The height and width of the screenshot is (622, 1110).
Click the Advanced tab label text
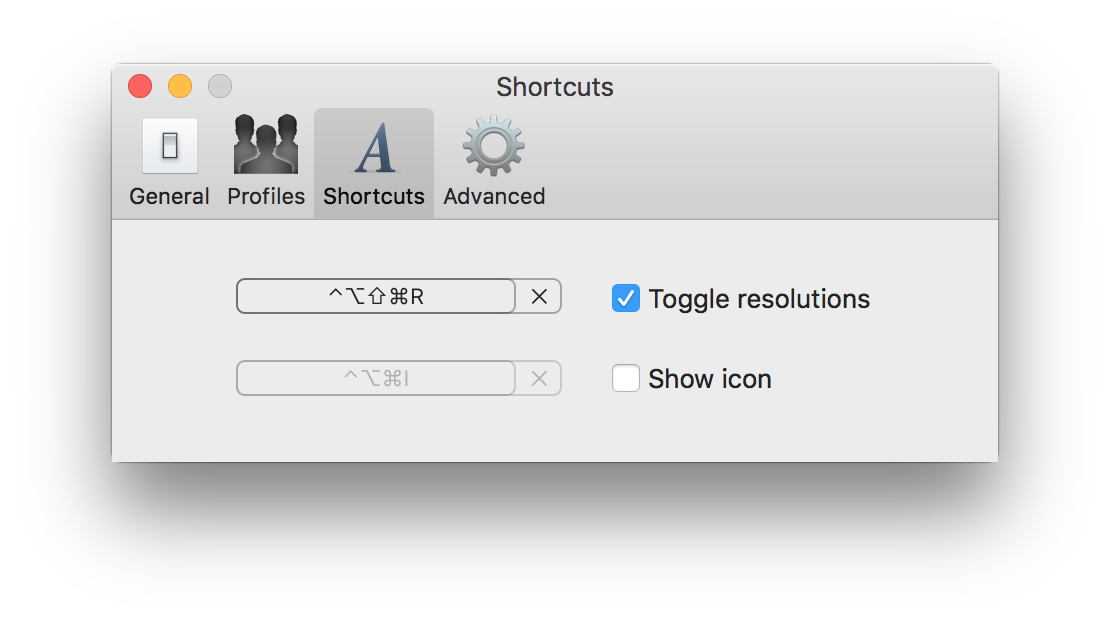(x=494, y=196)
